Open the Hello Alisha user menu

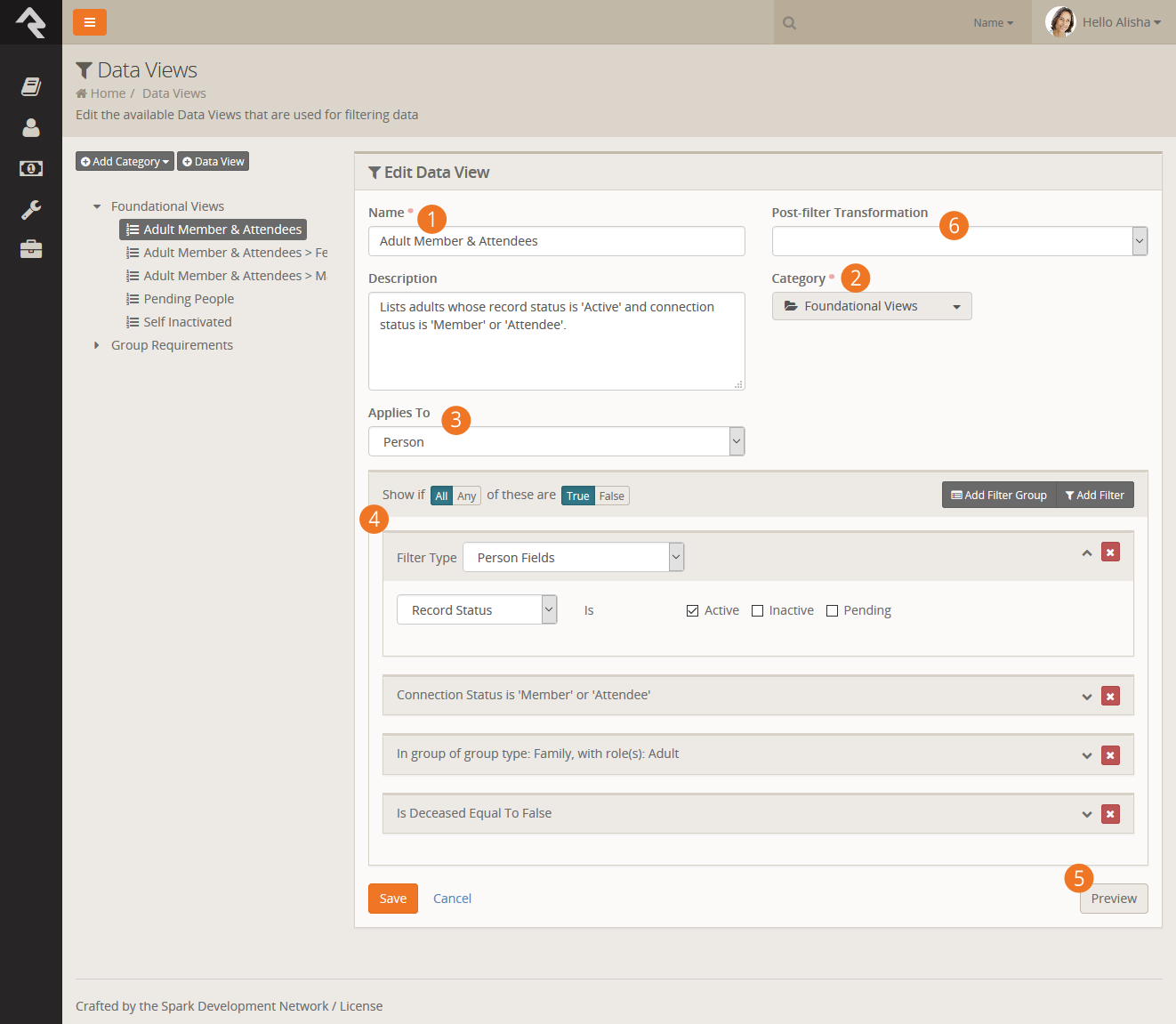(1122, 22)
